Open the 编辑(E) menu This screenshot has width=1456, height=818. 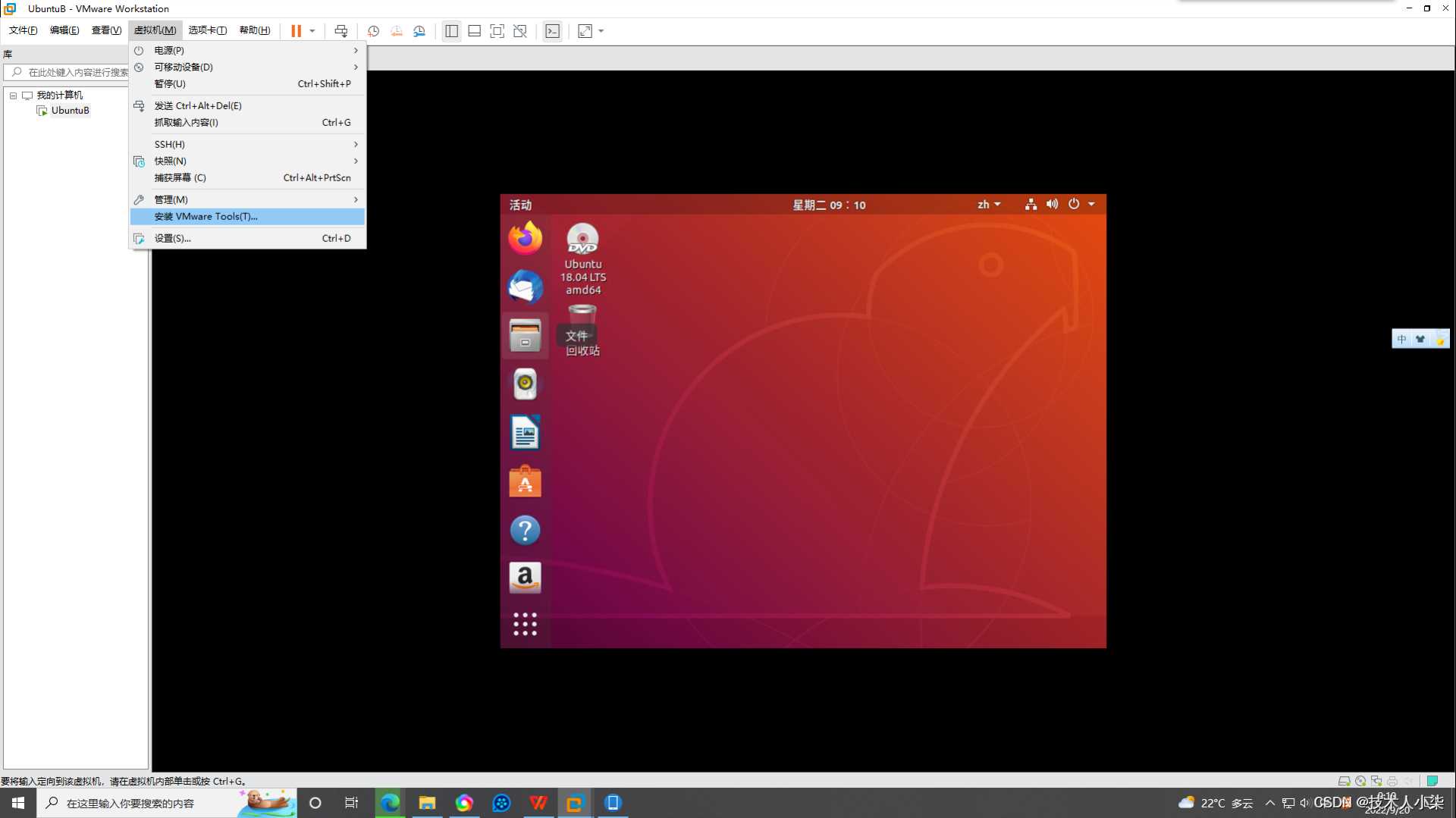coord(64,30)
